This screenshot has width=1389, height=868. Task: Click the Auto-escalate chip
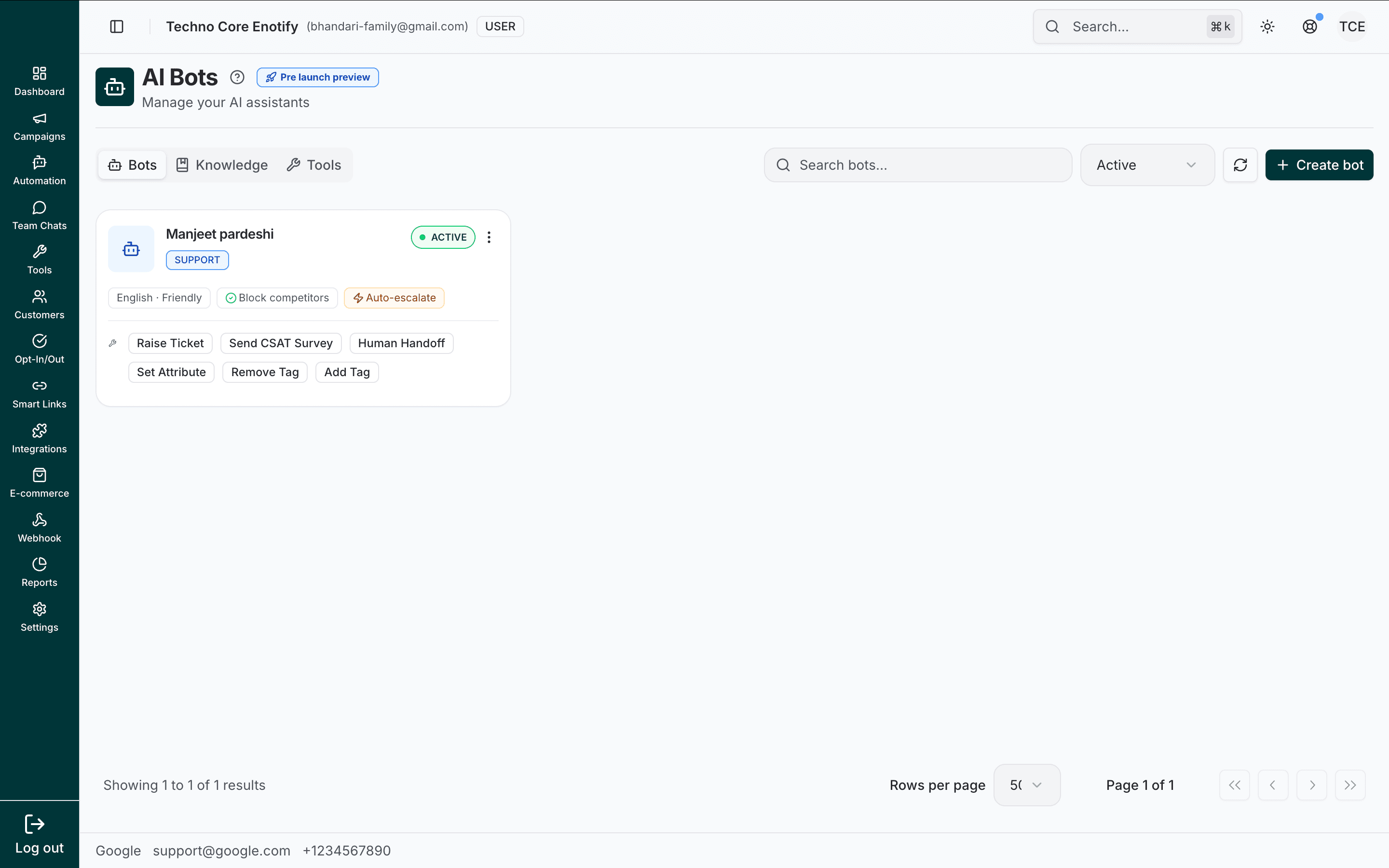click(x=395, y=298)
